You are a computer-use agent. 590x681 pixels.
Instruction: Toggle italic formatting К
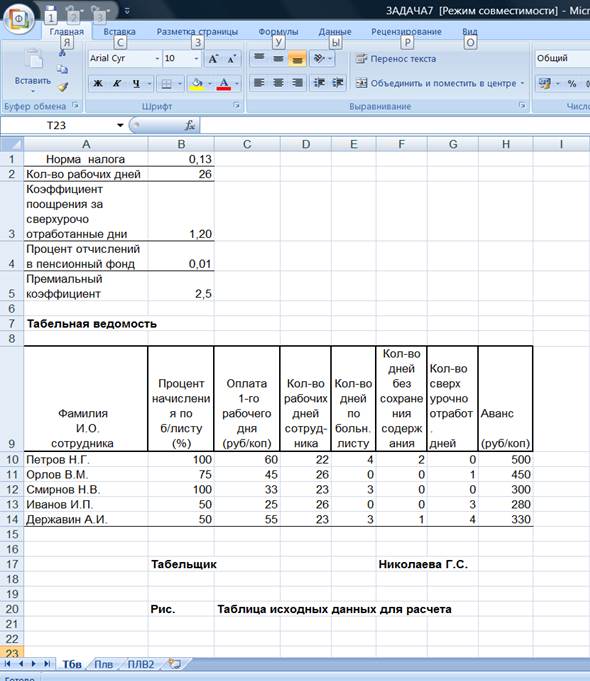117,83
